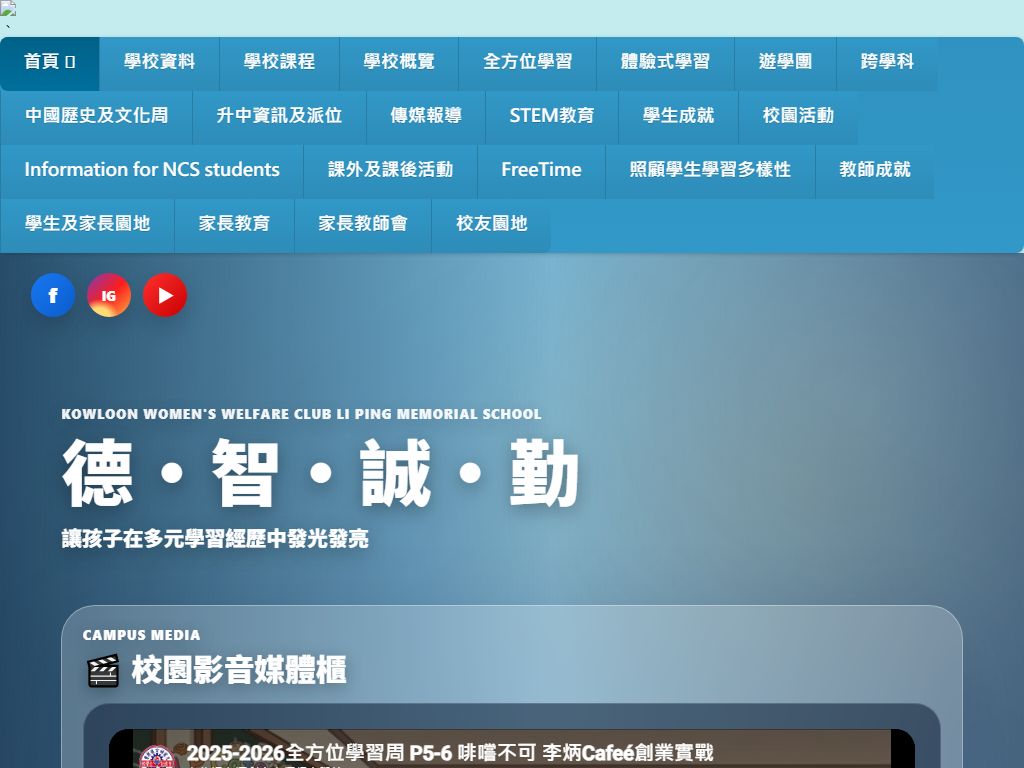Select 教師成就 menu item
1024x768 pixels.
[x=875, y=171]
